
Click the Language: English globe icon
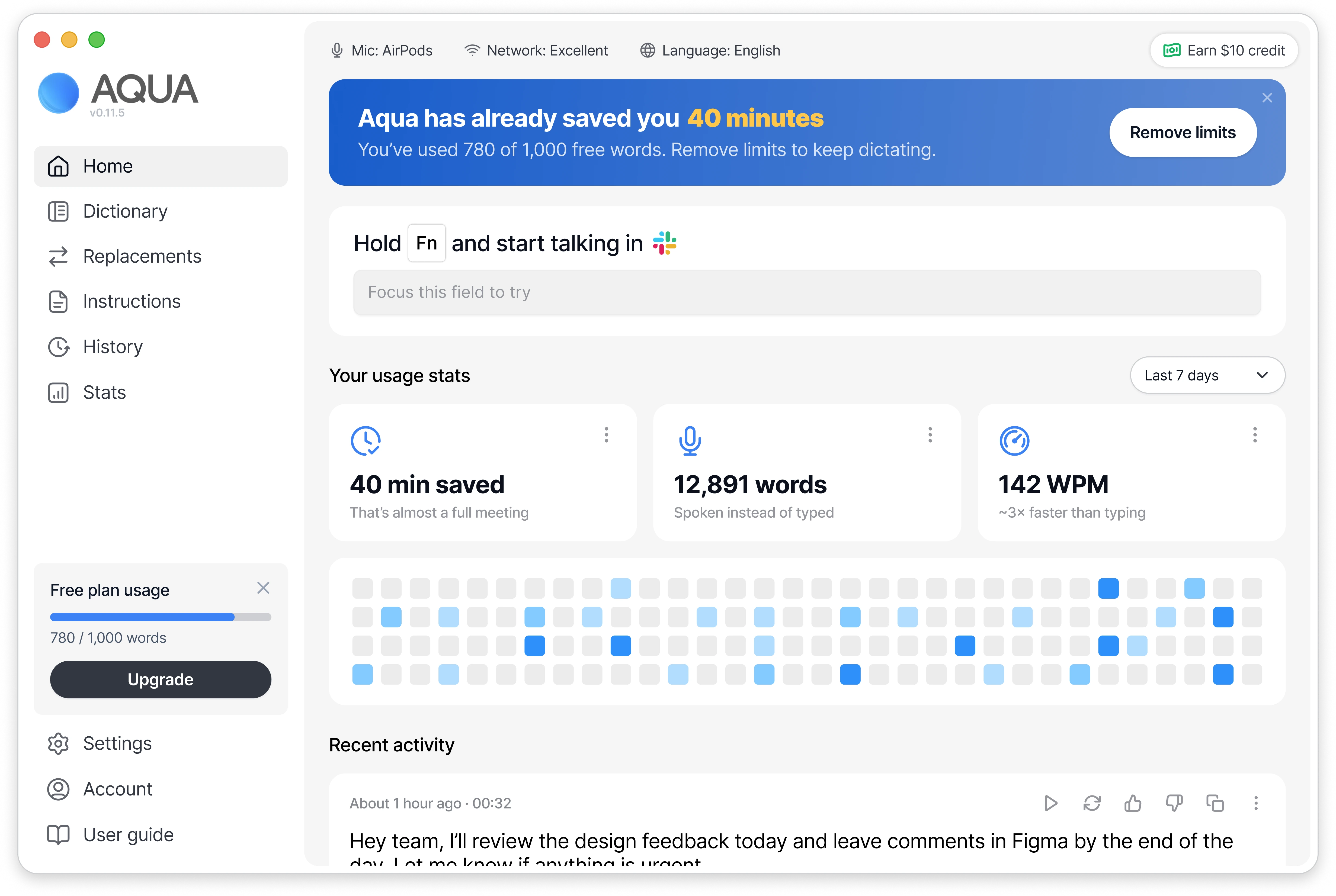[x=647, y=50]
